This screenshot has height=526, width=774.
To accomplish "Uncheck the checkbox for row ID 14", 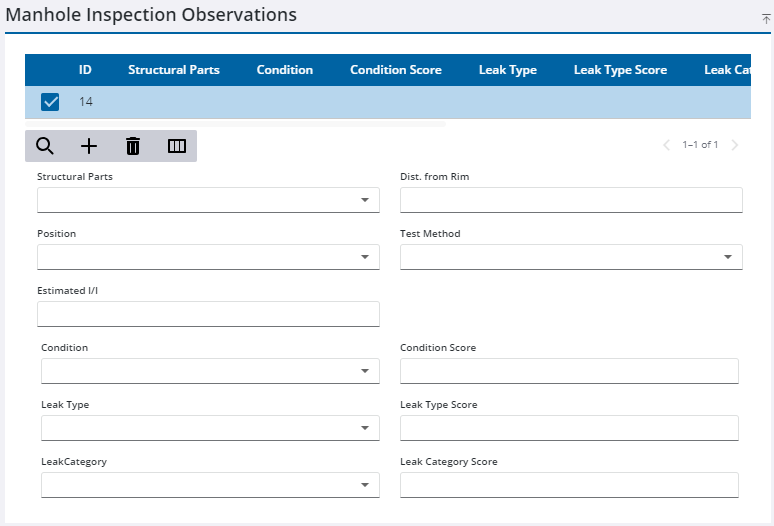I will (x=50, y=102).
